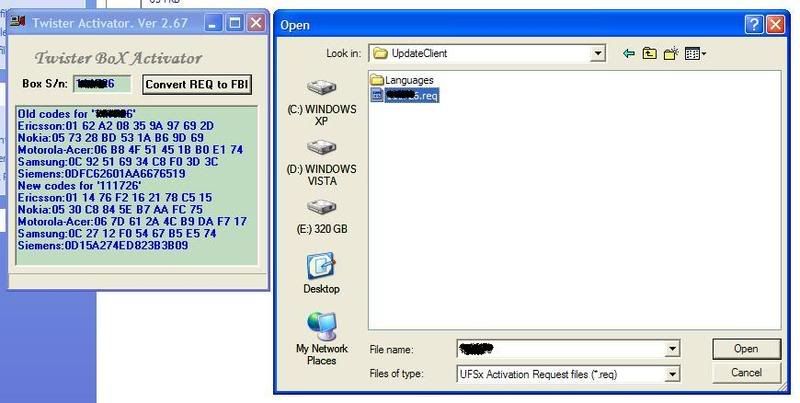Viewport: 800px width, 403px height.
Task: Select the .req file in list
Action: 405,95
